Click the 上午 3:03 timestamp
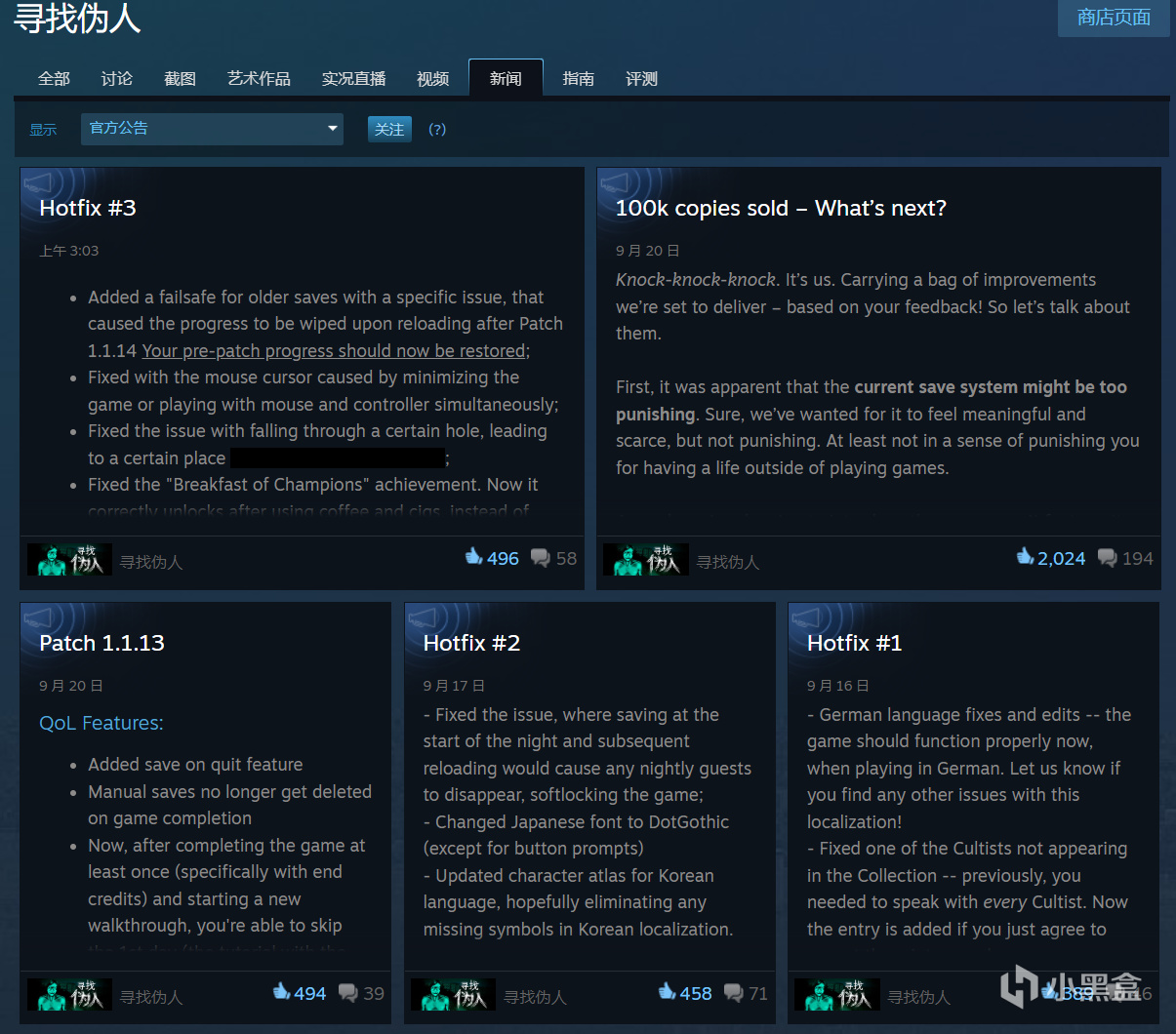The width and height of the screenshot is (1176, 1034). coord(68,251)
